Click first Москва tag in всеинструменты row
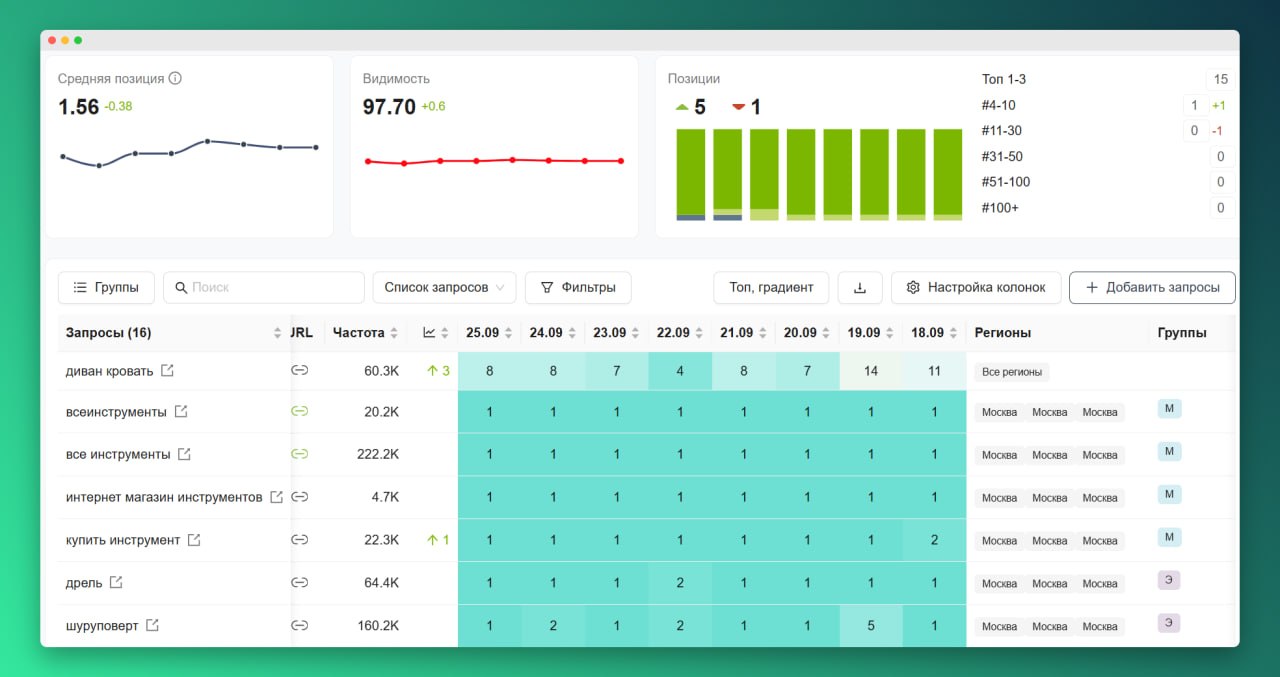 (999, 412)
